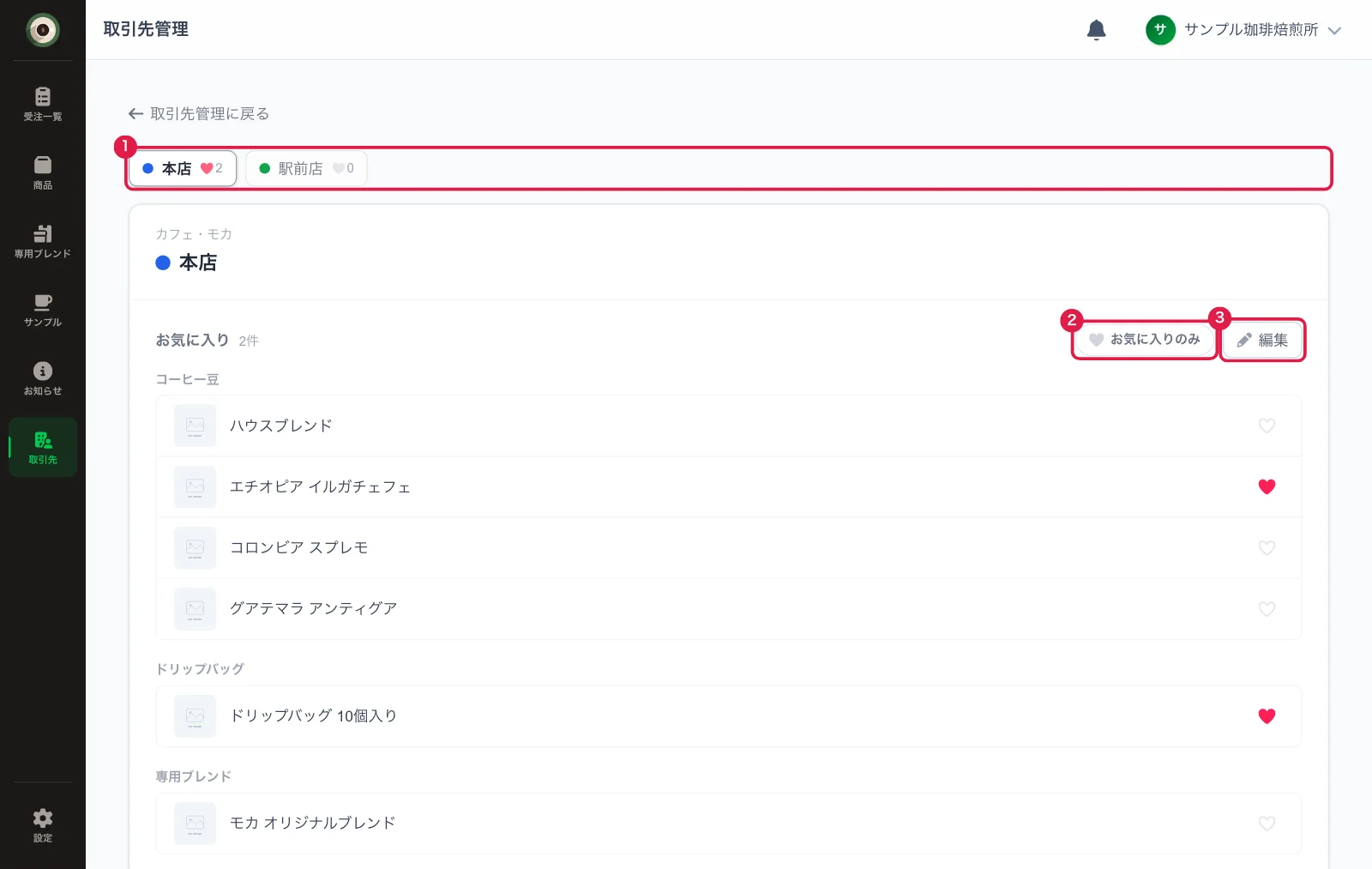Click ドリップバッグ 10個入り product thumbnail
The image size is (1372, 869).
[x=195, y=715]
